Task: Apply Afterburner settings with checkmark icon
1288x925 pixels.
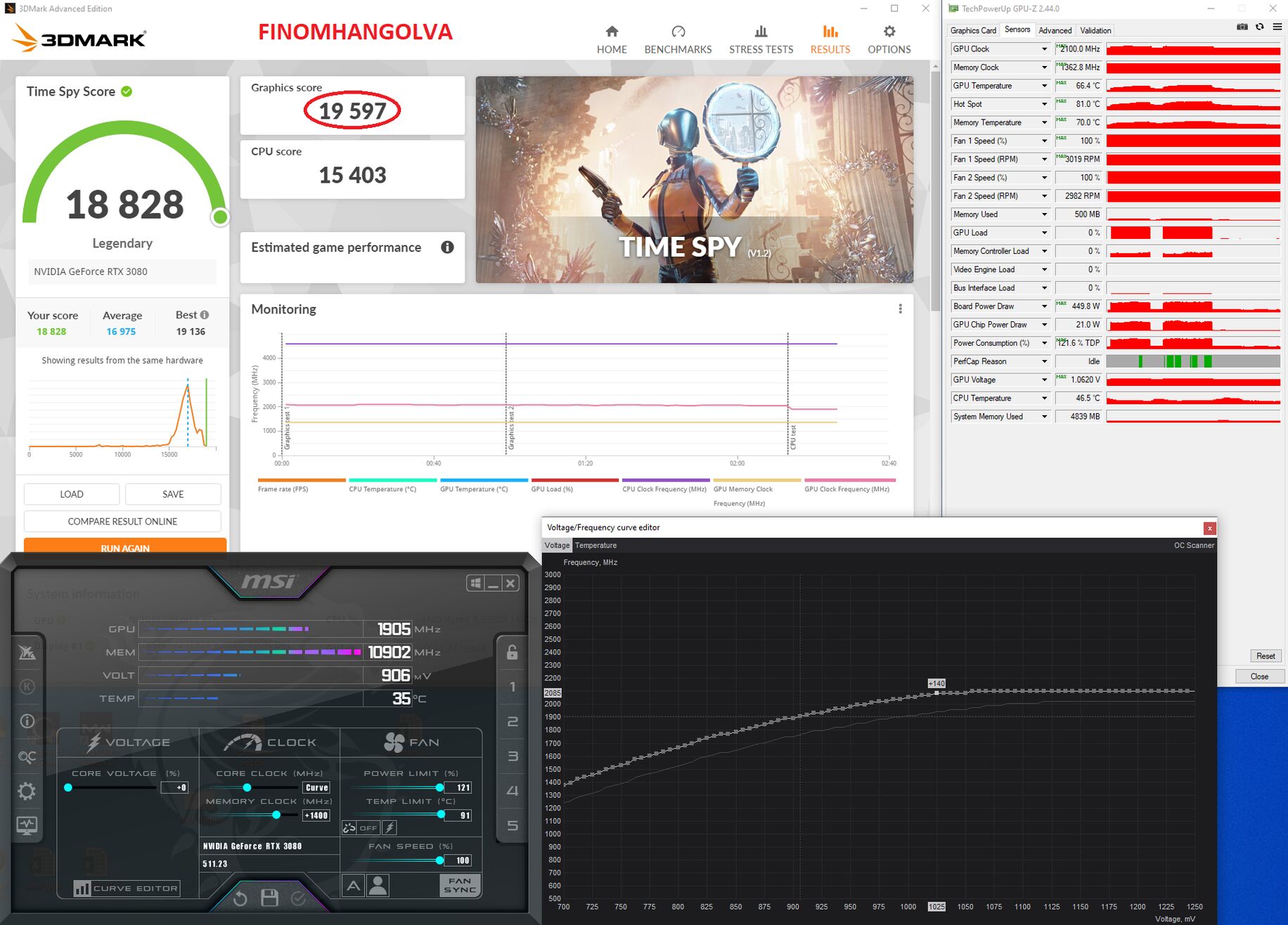Action: (x=298, y=898)
